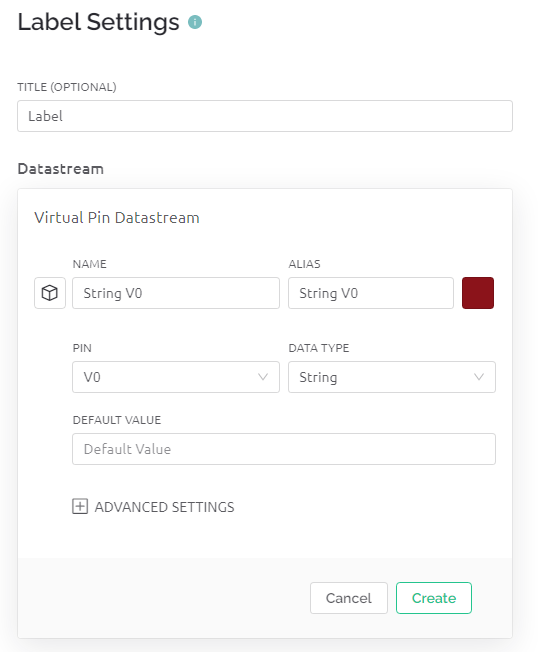This screenshot has width=538, height=652.
Task: Click the Label Settings heading
Action: [99, 22]
